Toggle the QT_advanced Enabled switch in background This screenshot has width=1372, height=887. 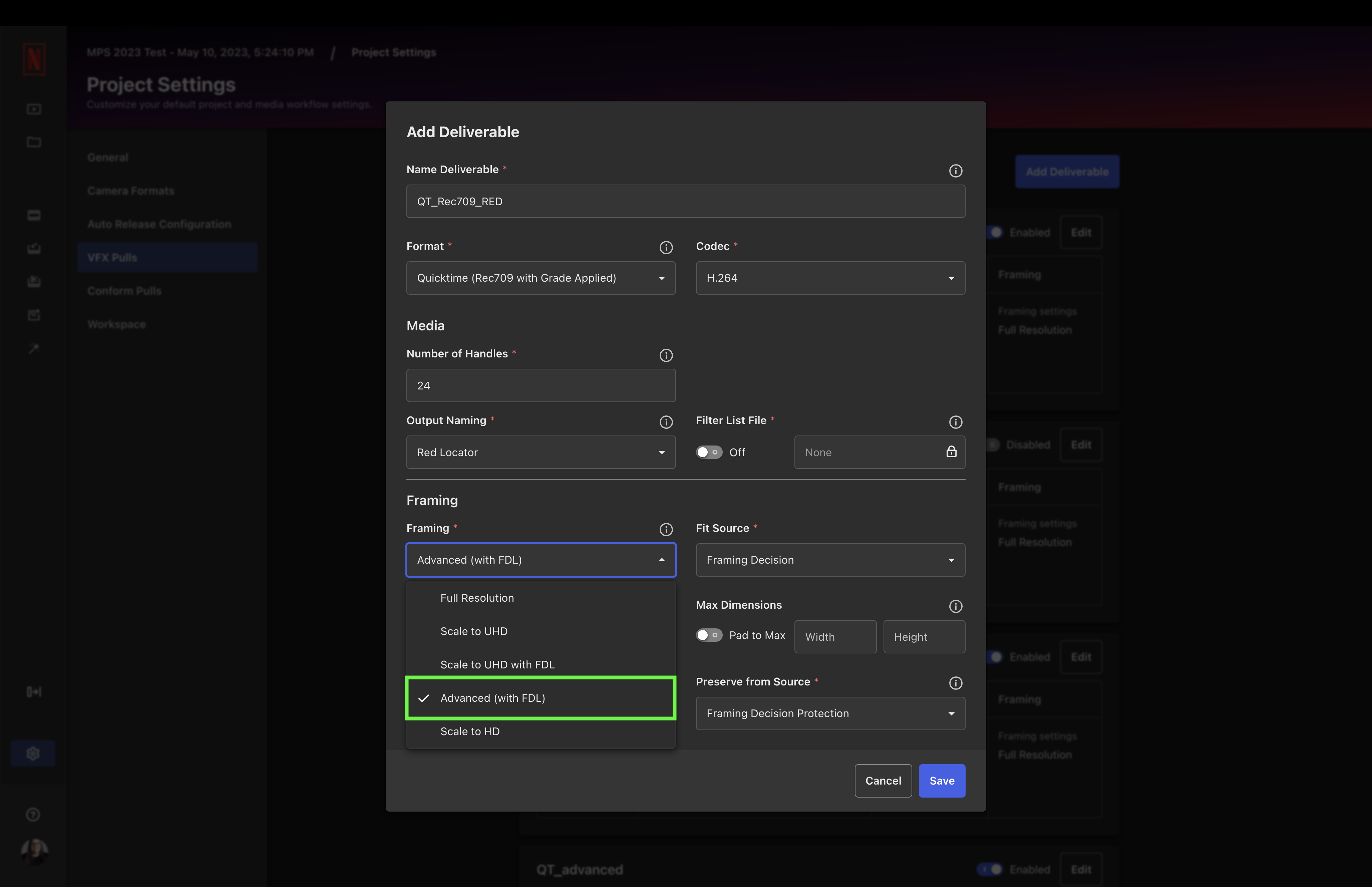[x=990, y=869]
